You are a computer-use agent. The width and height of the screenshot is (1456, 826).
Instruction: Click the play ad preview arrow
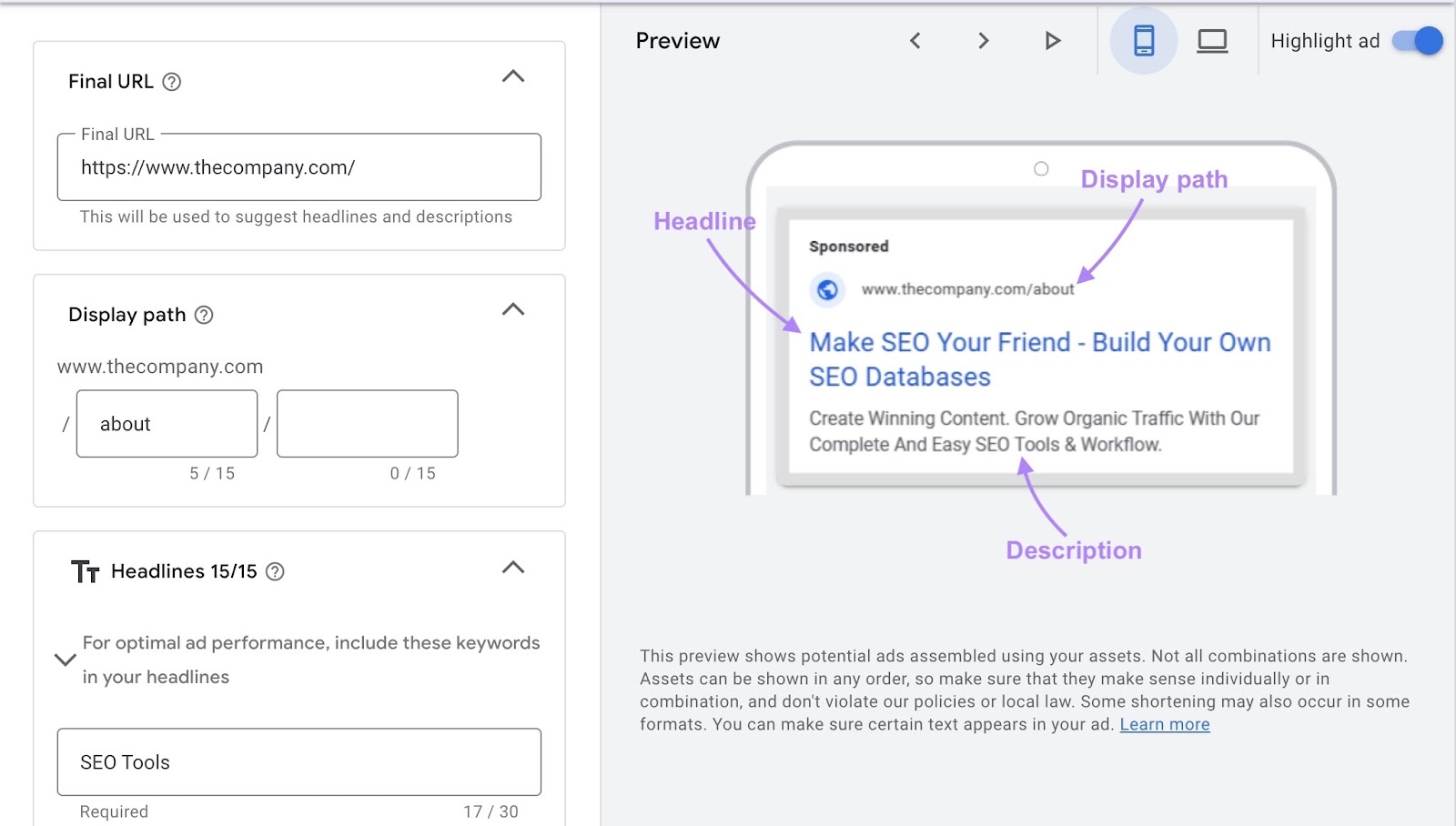point(1052,41)
